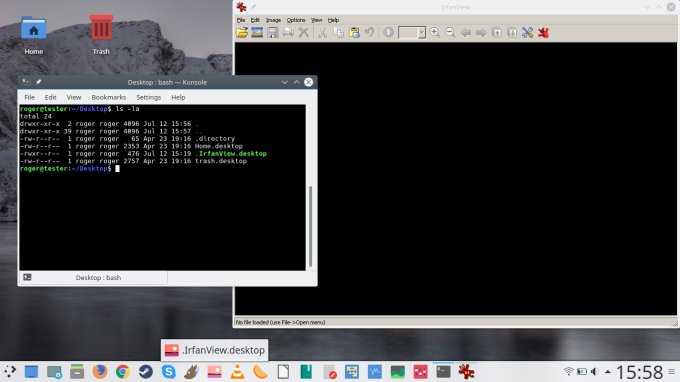680x382 pixels.
Task: Click the pin icon in Konsole title bar
Action: 39,82
